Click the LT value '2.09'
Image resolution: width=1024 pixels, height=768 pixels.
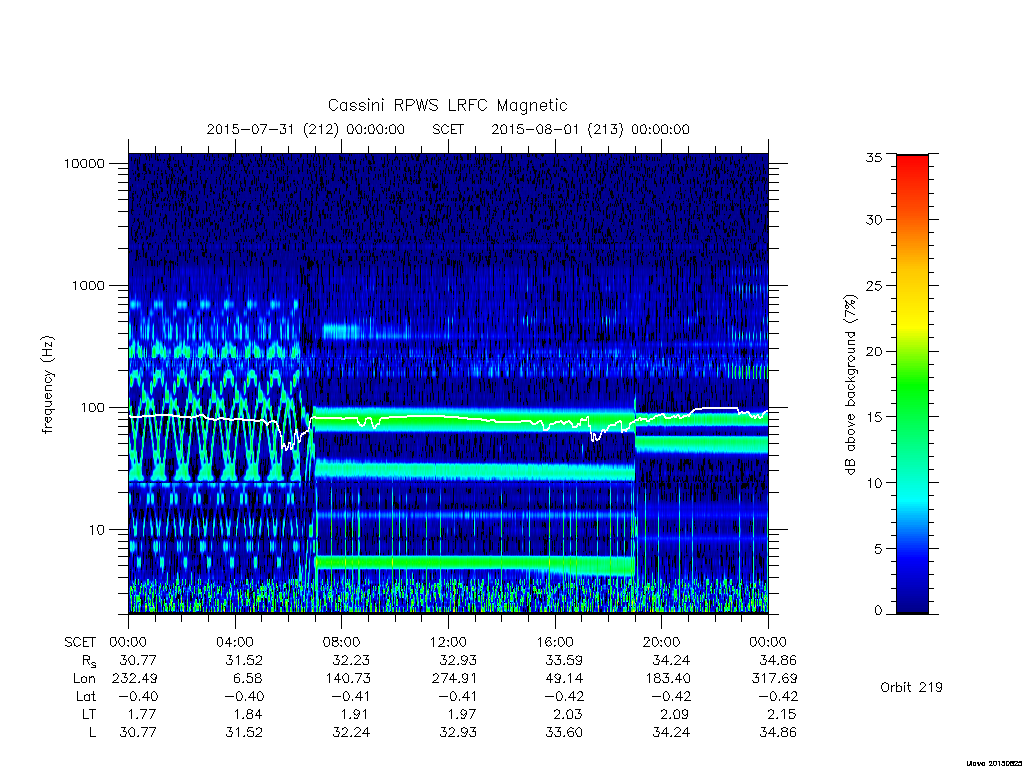(x=675, y=714)
